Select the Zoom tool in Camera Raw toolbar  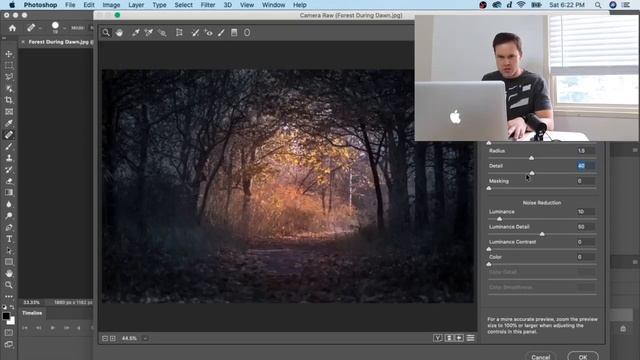click(x=106, y=33)
